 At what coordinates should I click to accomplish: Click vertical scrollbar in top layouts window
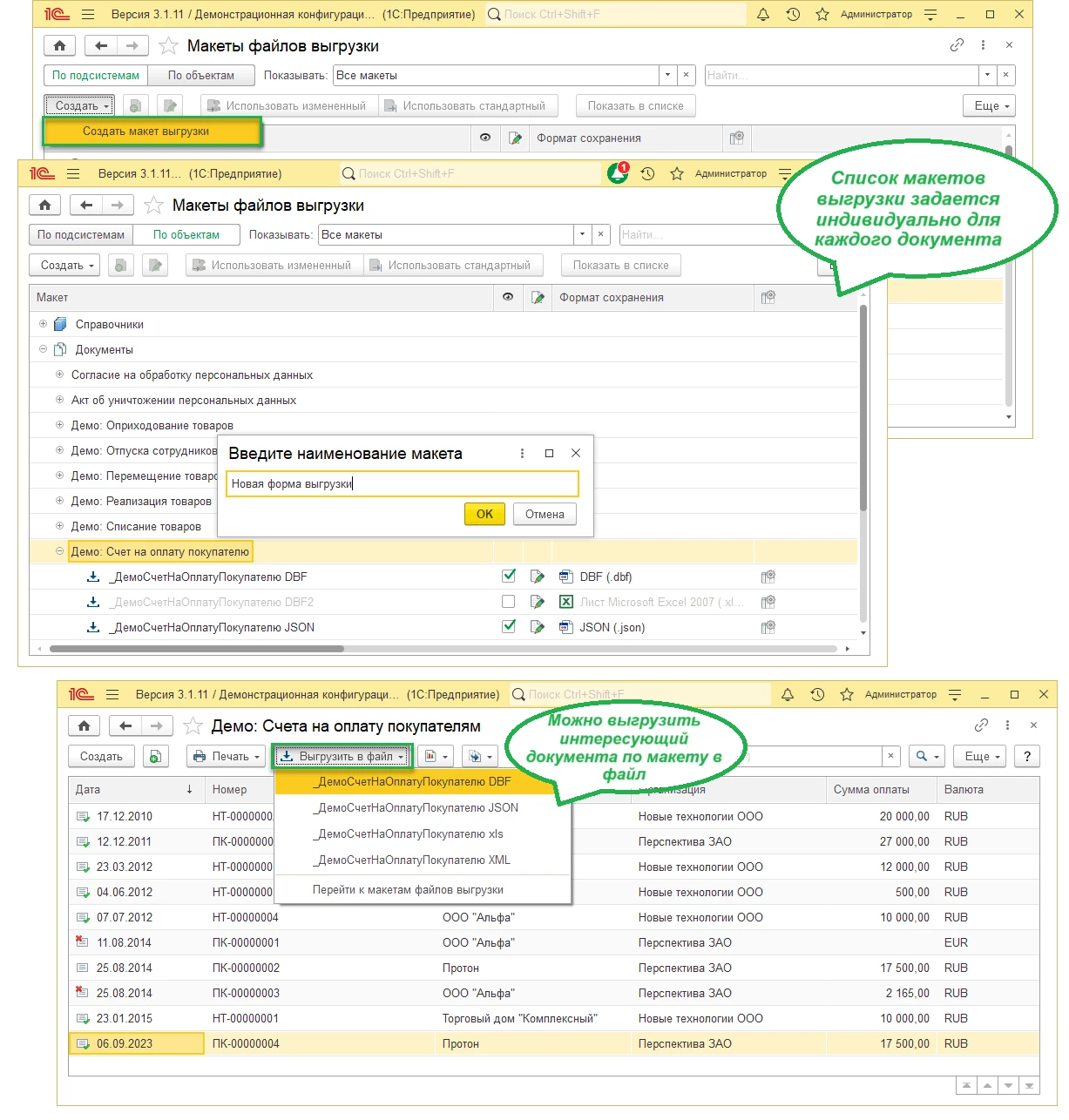click(x=1010, y=278)
